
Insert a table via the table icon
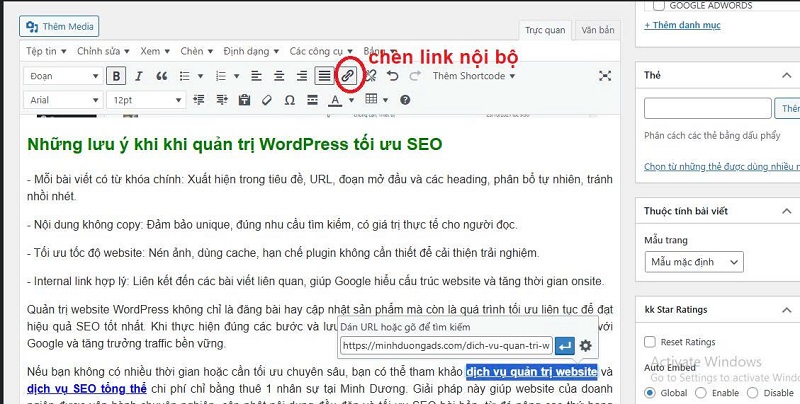tap(371, 99)
